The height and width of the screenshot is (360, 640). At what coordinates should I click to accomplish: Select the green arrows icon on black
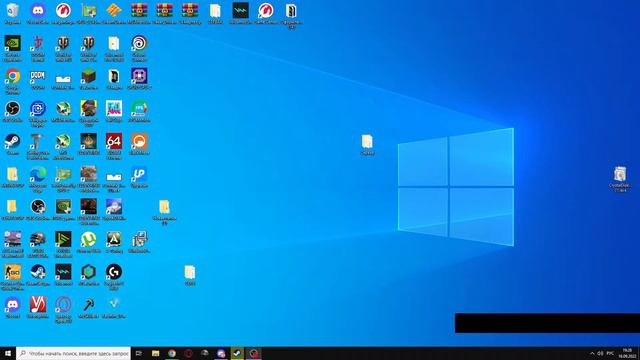[63, 240]
